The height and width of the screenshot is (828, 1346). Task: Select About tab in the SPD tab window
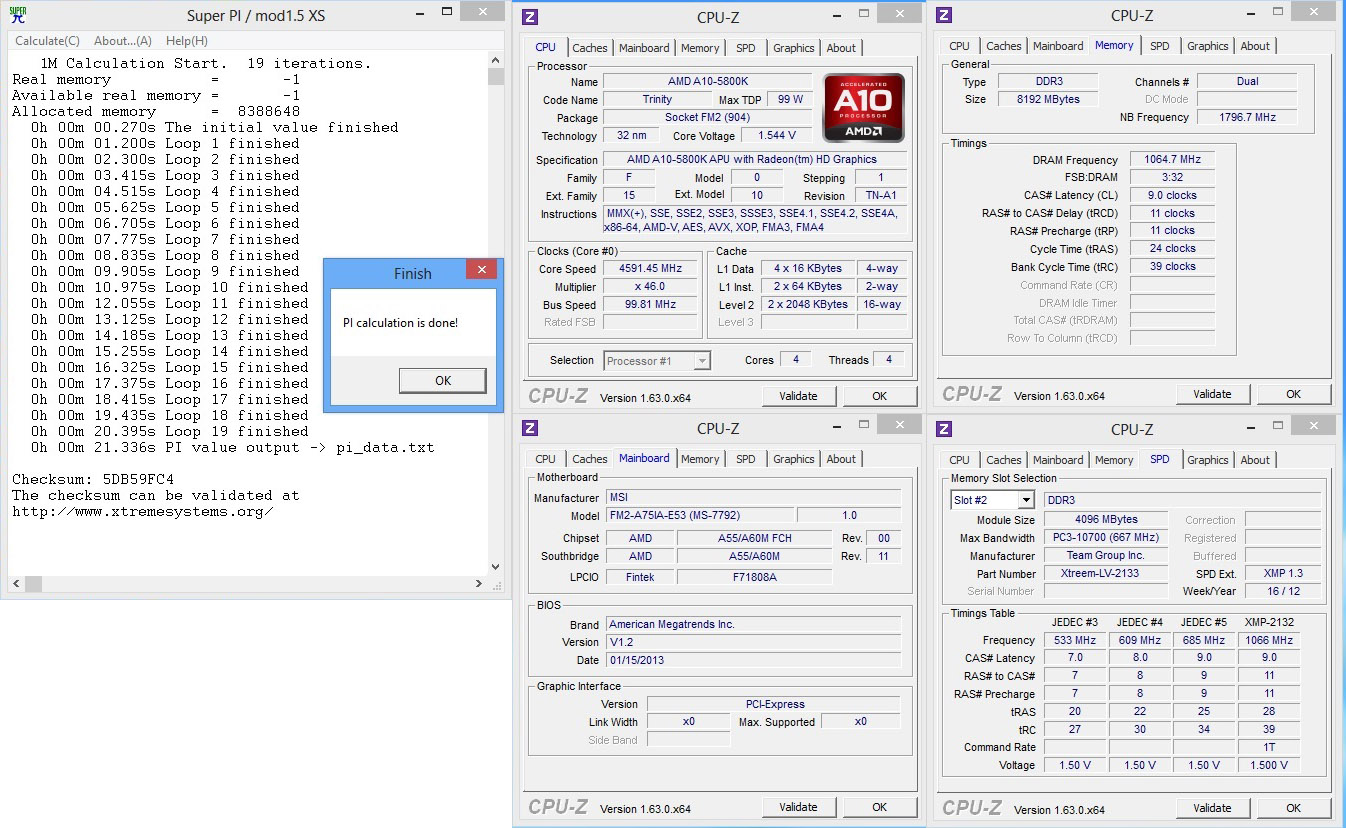point(1255,460)
